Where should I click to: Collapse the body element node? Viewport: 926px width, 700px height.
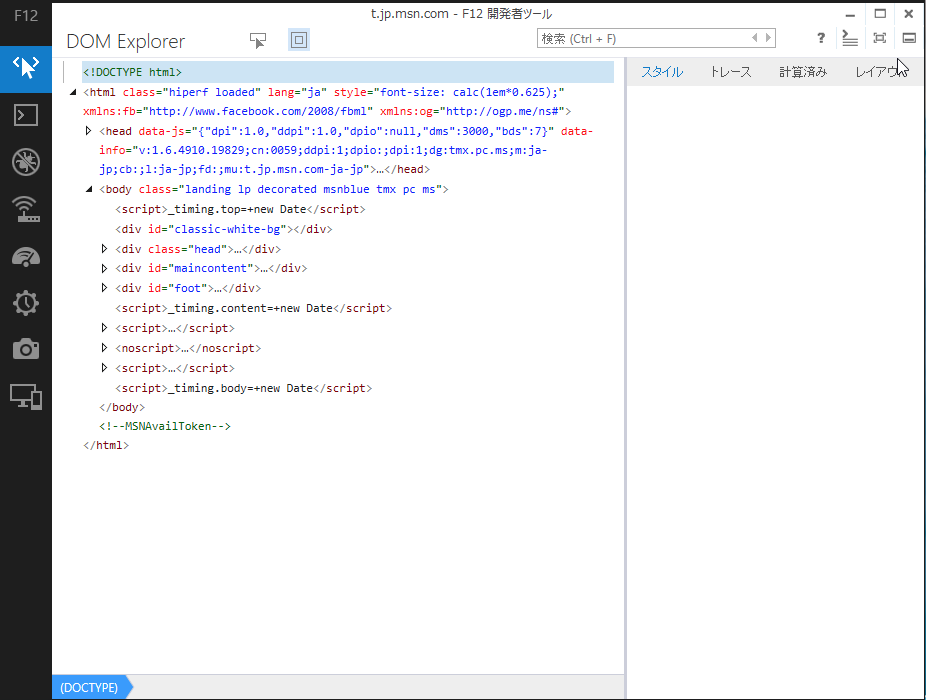(x=89, y=189)
